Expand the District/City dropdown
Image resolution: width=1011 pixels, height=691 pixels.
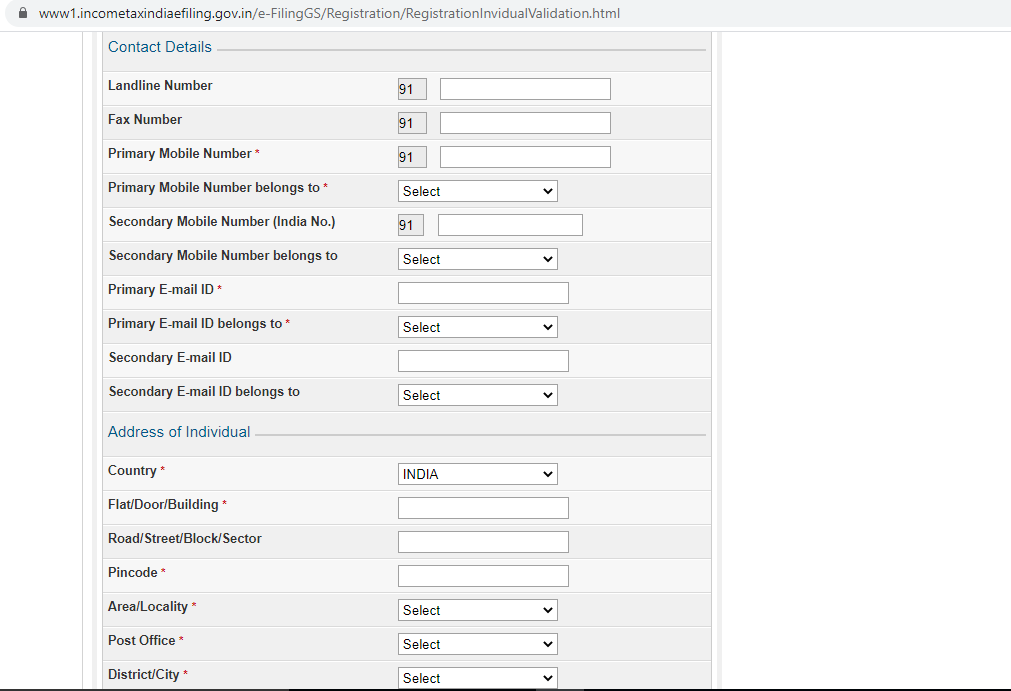coord(478,678)
